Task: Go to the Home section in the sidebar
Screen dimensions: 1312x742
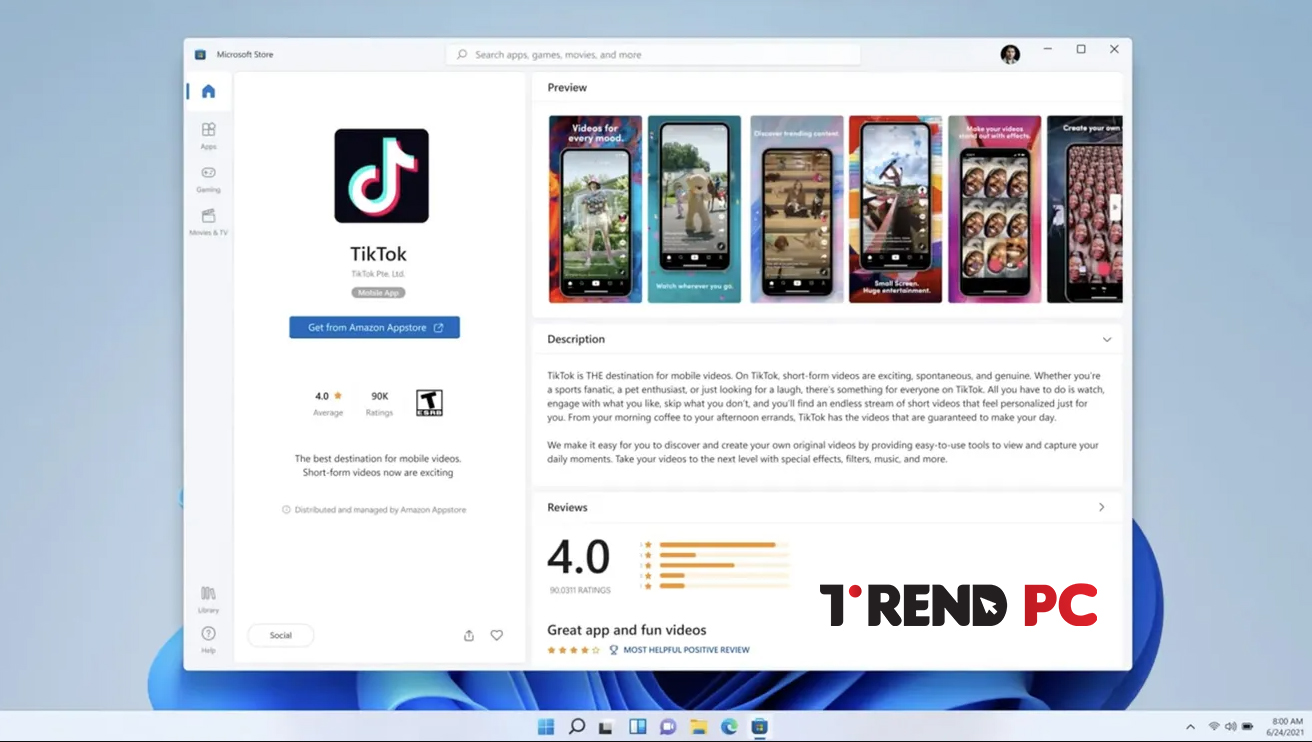Action: [x=208, y=91]
